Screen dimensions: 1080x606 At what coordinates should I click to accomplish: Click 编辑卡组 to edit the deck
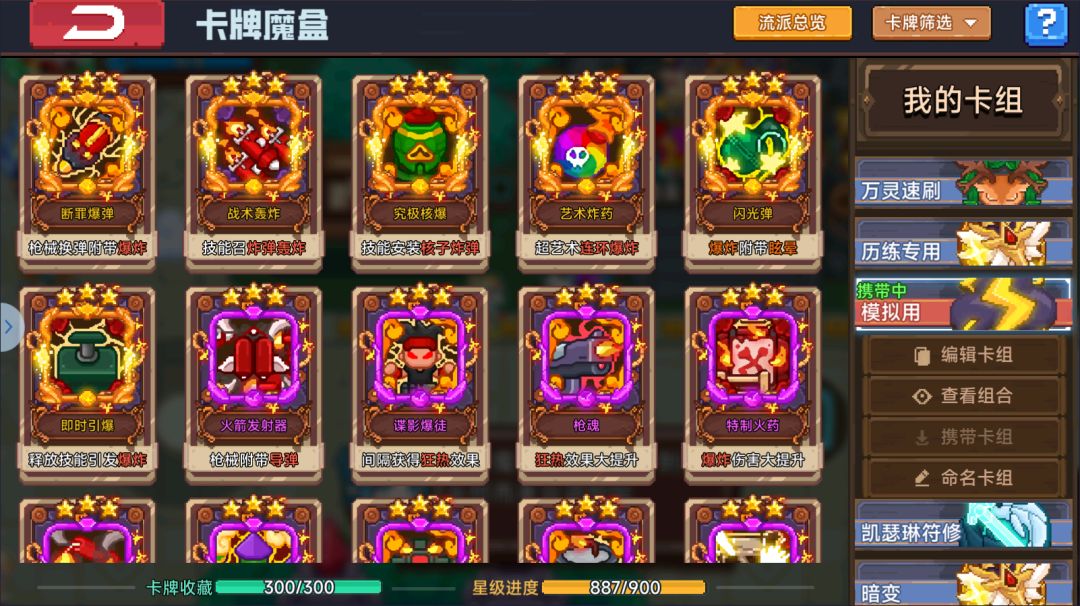click(963, 355)
